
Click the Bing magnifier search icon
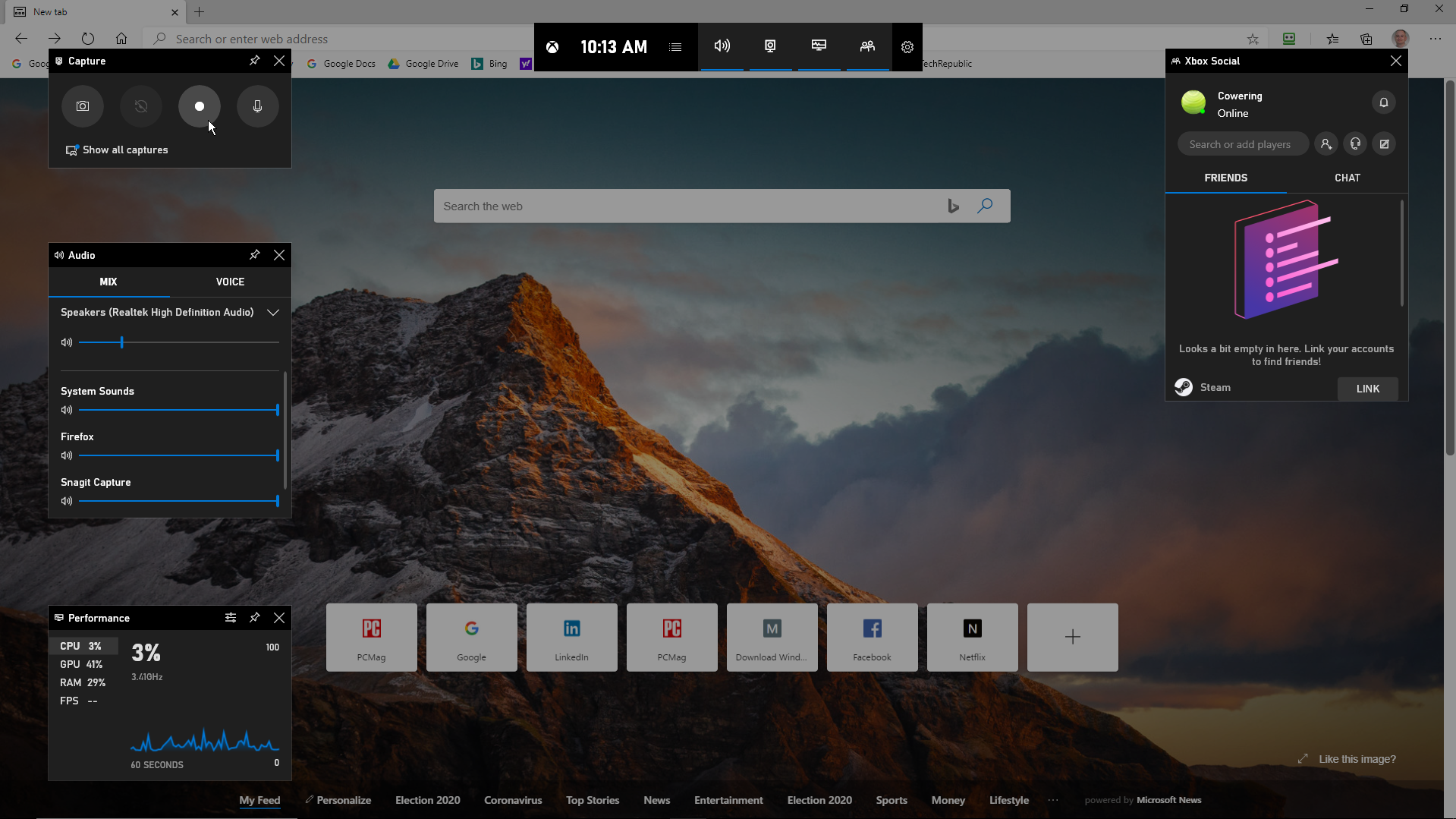click(985, 206)
